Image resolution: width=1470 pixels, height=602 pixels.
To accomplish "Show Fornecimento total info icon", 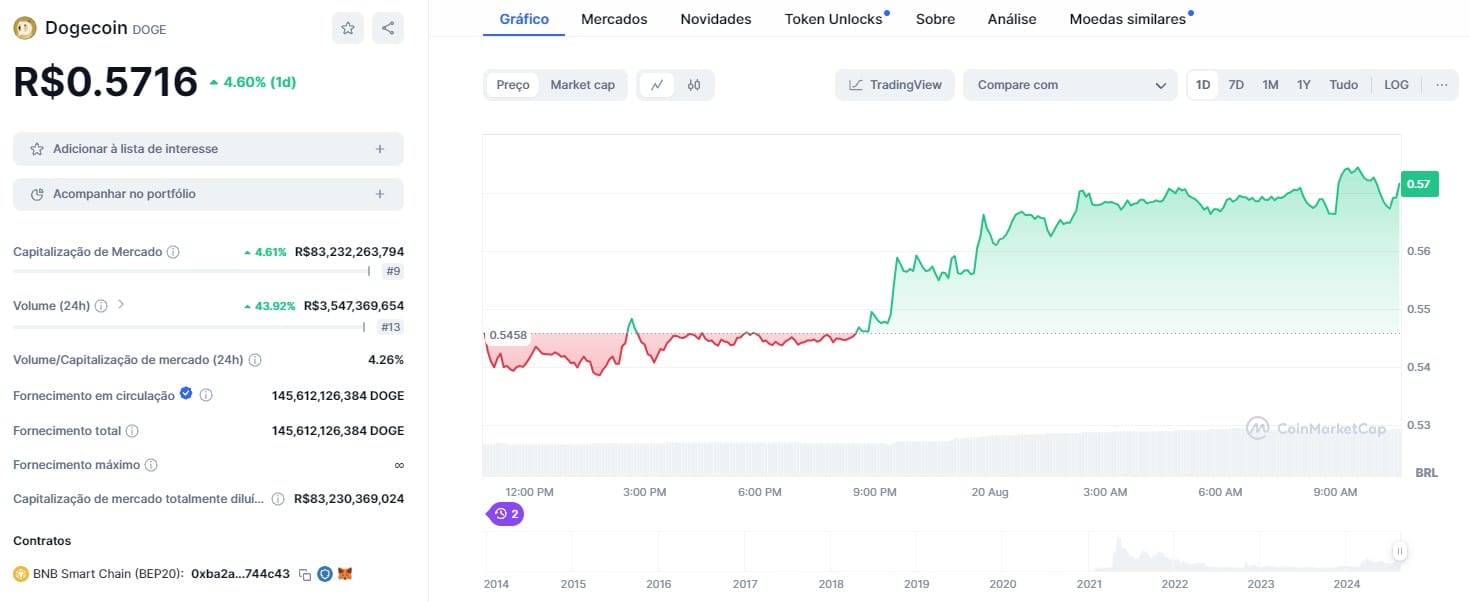I will (x=132, y=431).
